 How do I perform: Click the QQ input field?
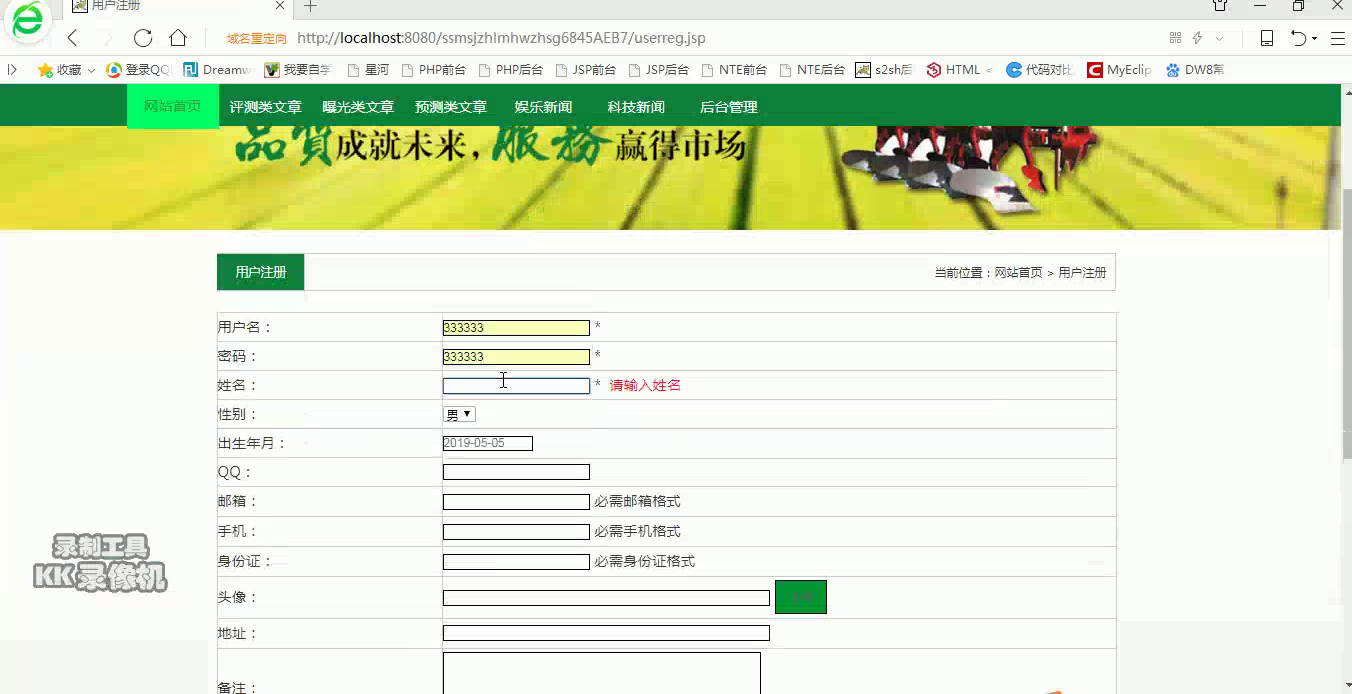[x=516, y=472]
